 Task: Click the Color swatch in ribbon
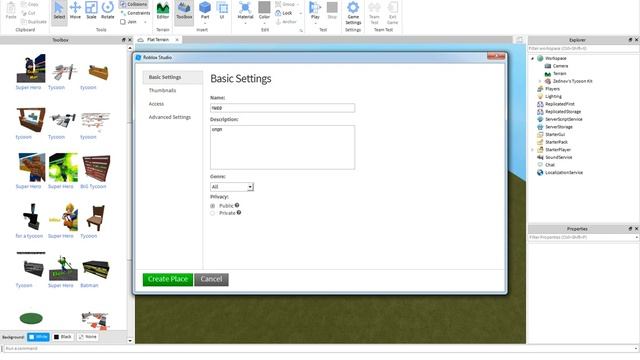pos(264,7)
